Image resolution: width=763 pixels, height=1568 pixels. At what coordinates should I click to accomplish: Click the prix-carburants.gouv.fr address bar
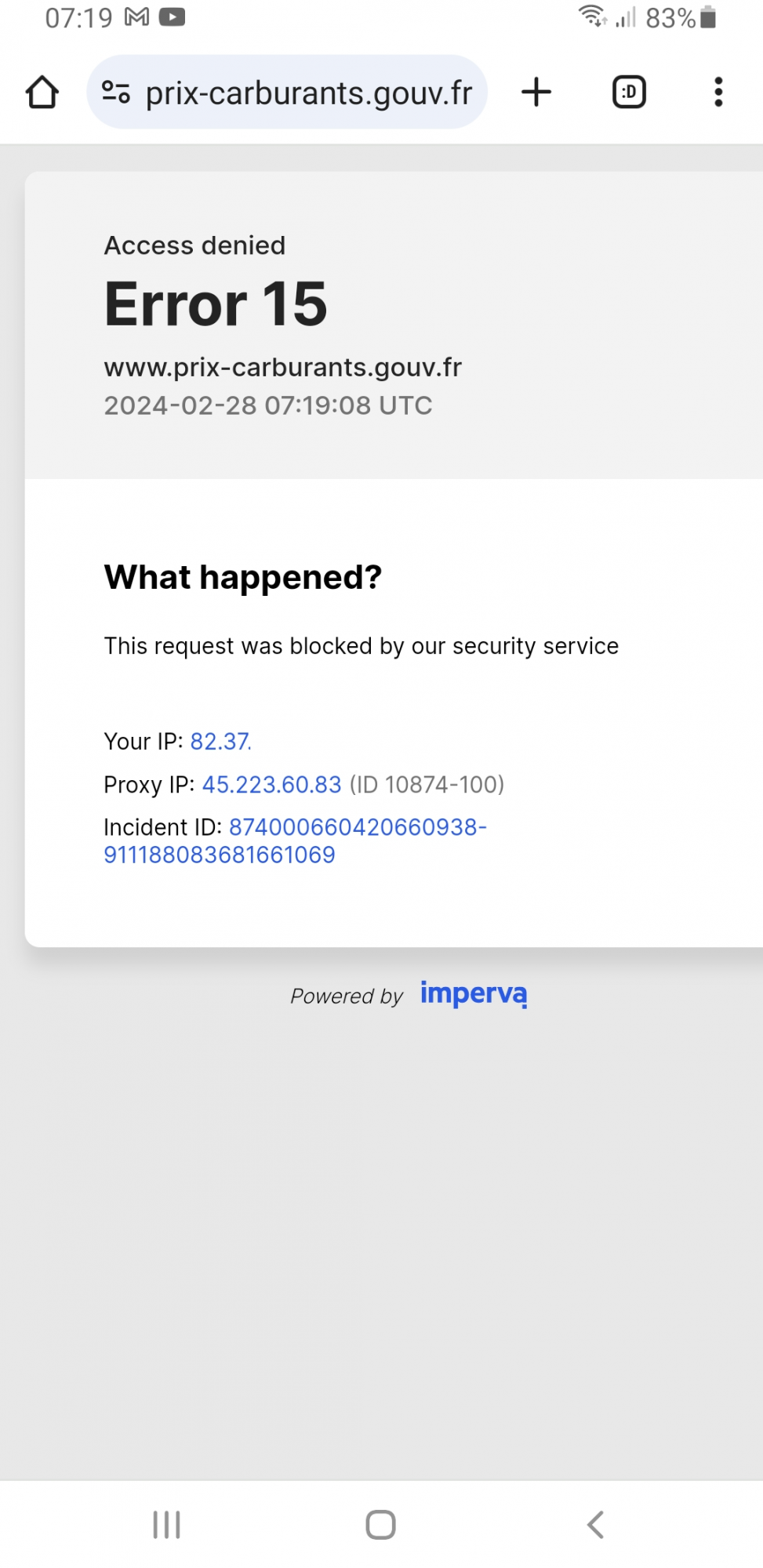coord(309,93)
